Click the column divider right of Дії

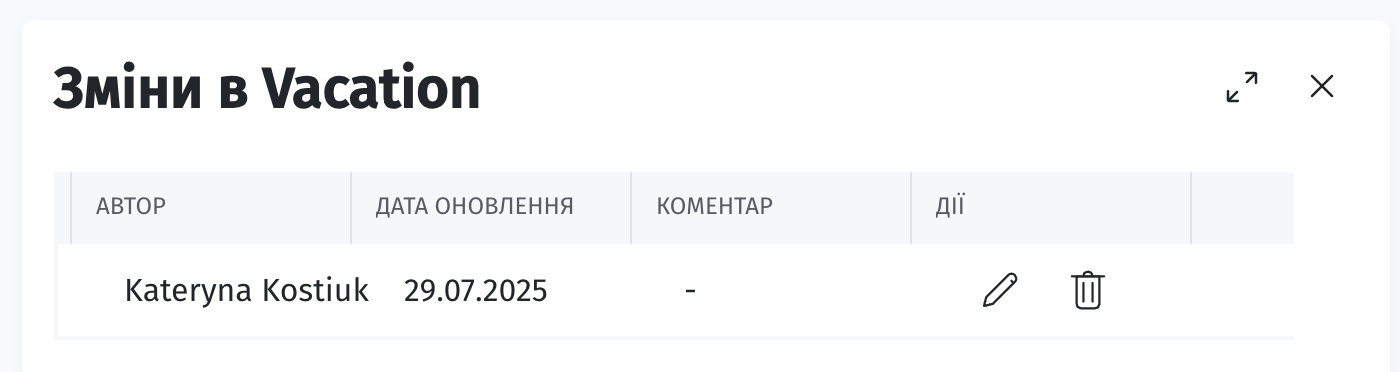[x=1191, y=208]
